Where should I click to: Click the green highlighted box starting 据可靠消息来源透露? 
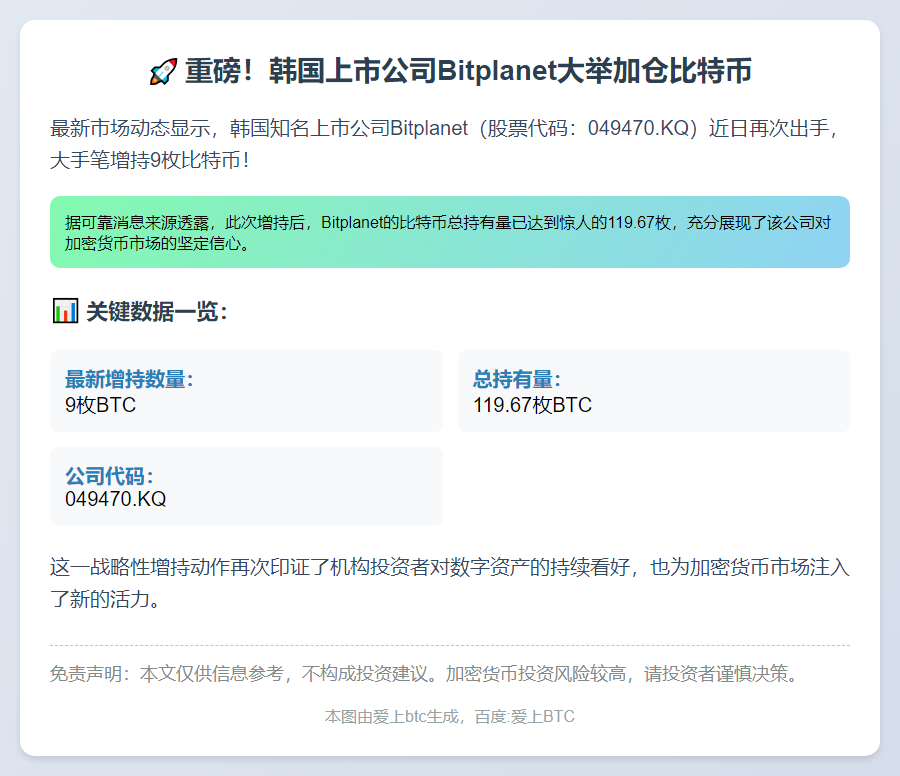point(450,232)
